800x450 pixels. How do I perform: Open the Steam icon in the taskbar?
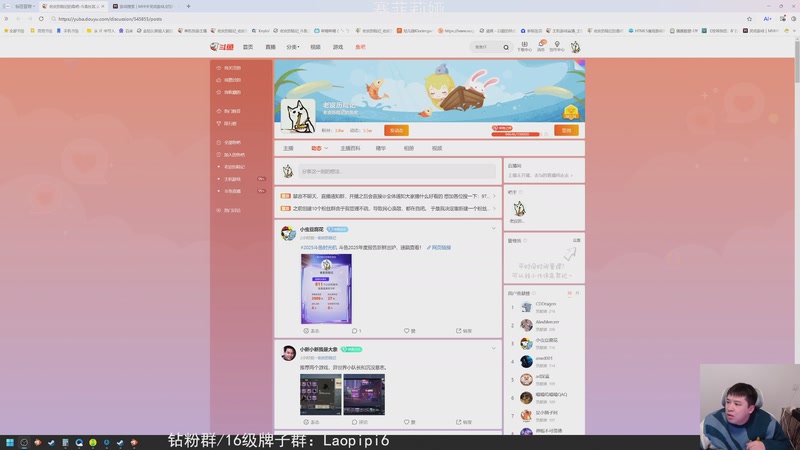(52, 442)
